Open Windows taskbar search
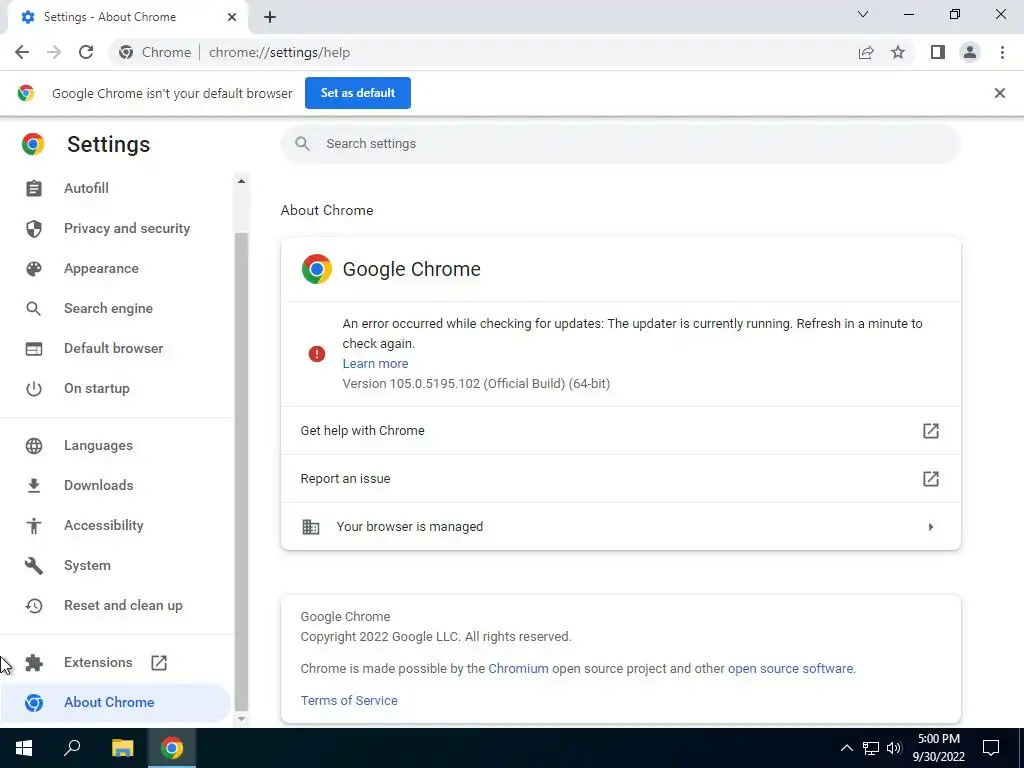The width and height of the screenshot is (1024, 768). coord(72,748)
